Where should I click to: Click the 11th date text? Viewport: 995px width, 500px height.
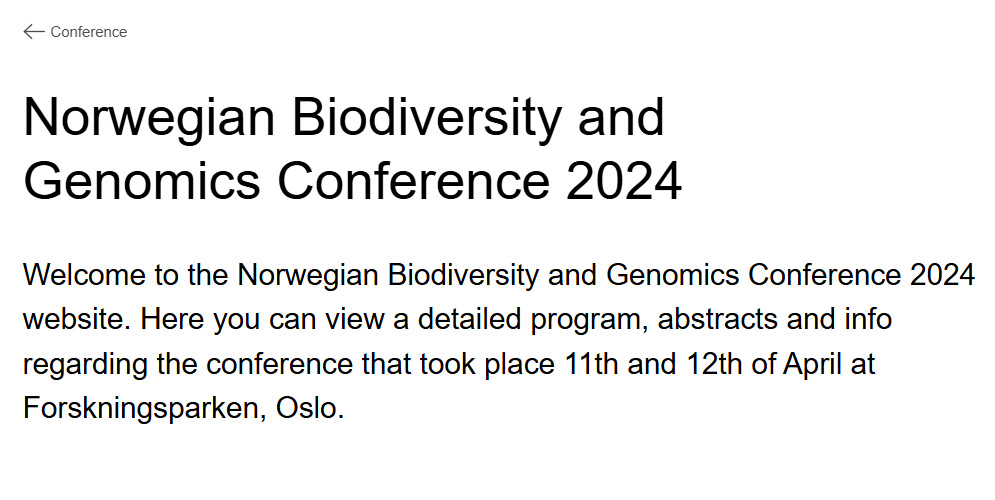click(591, 365)
